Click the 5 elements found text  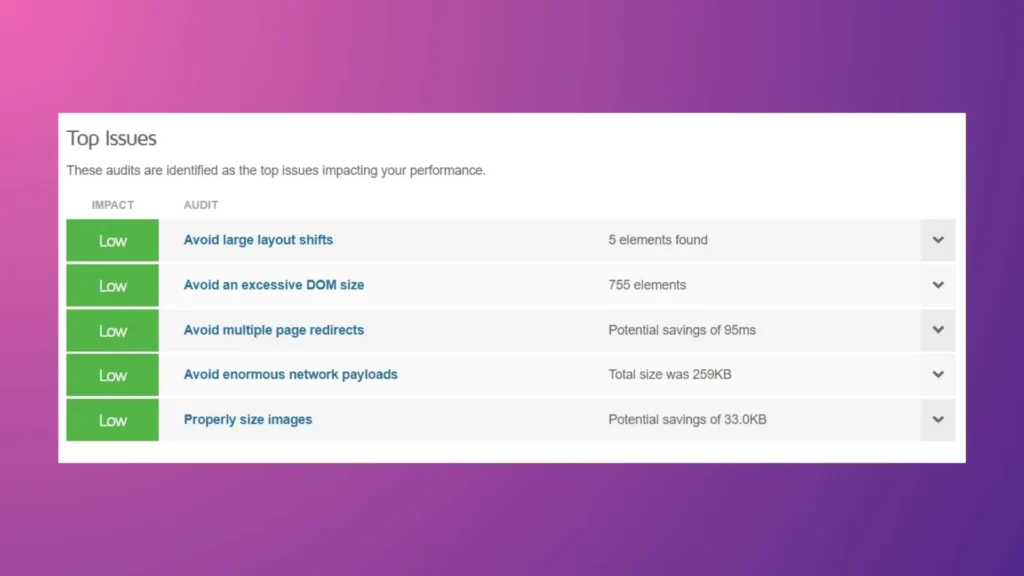(x=657, y=240)
